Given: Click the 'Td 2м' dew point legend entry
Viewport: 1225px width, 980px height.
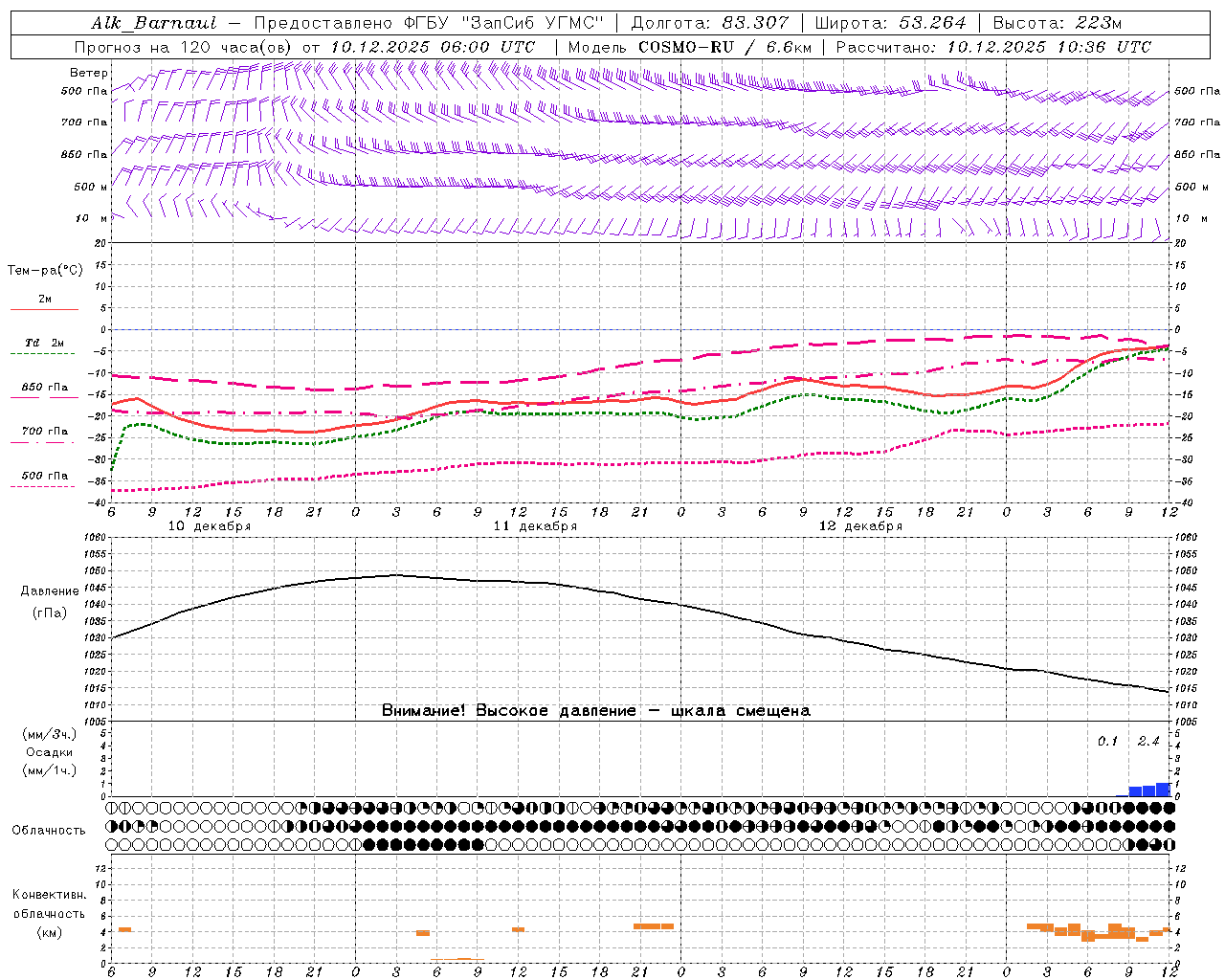Looking at the screenshot, I should tap(45, 343).
